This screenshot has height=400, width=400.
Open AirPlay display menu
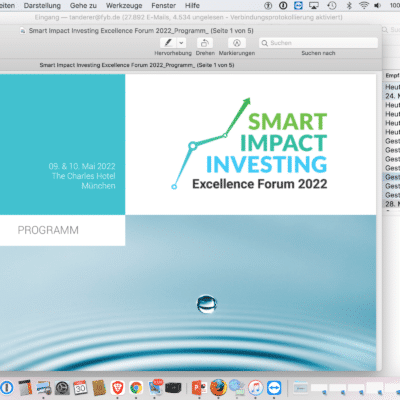tap(314, 5)
